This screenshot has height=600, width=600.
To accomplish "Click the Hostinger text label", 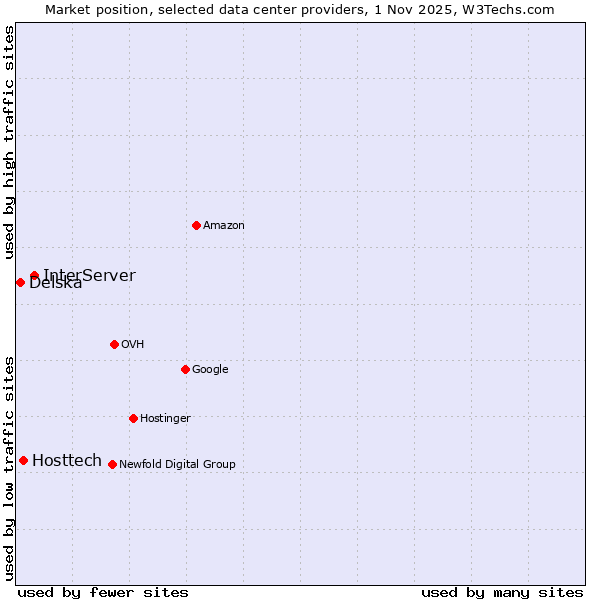I will pyautogui.click(x=165, y=419).
